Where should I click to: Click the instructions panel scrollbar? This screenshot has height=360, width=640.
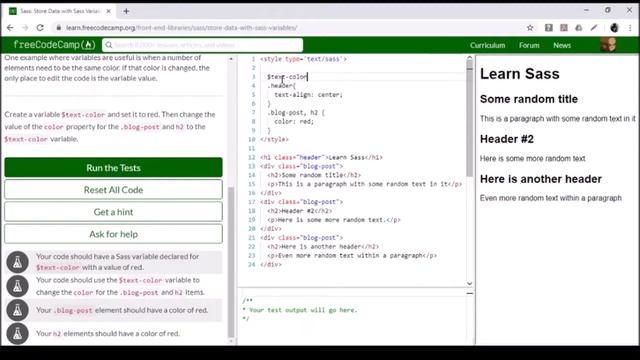(231, 261)
